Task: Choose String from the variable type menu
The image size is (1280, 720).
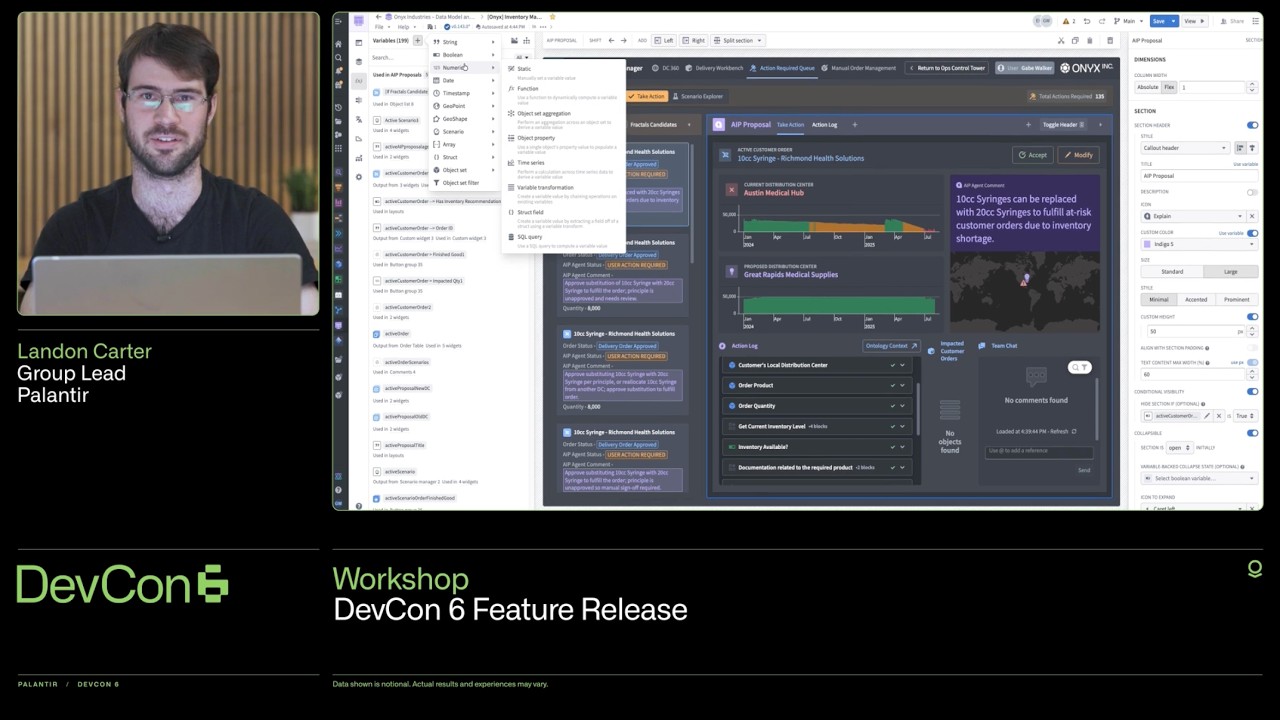Action: coord(463,42)
